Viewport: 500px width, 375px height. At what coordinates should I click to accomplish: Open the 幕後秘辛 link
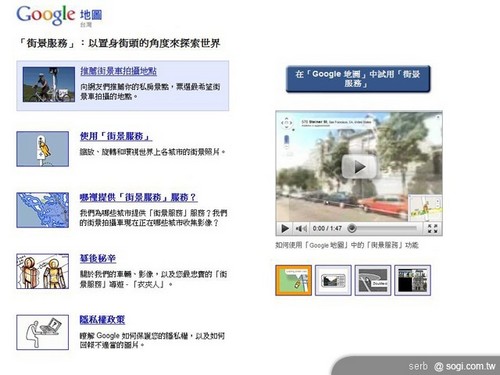coord(98,258)
